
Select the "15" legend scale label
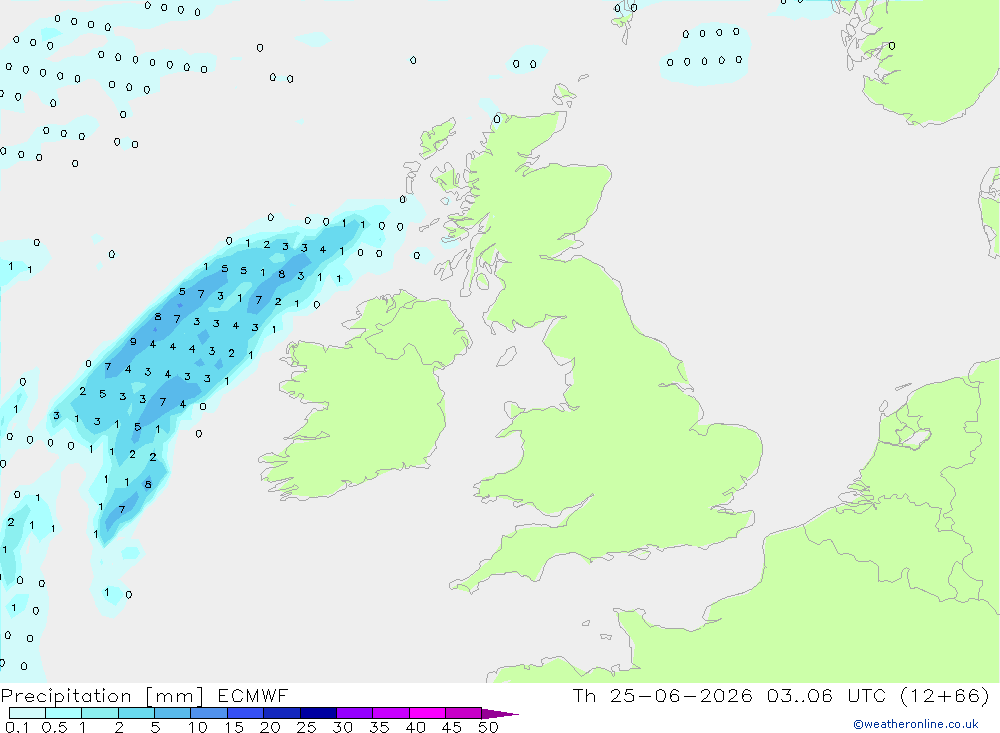coord(233,727)
